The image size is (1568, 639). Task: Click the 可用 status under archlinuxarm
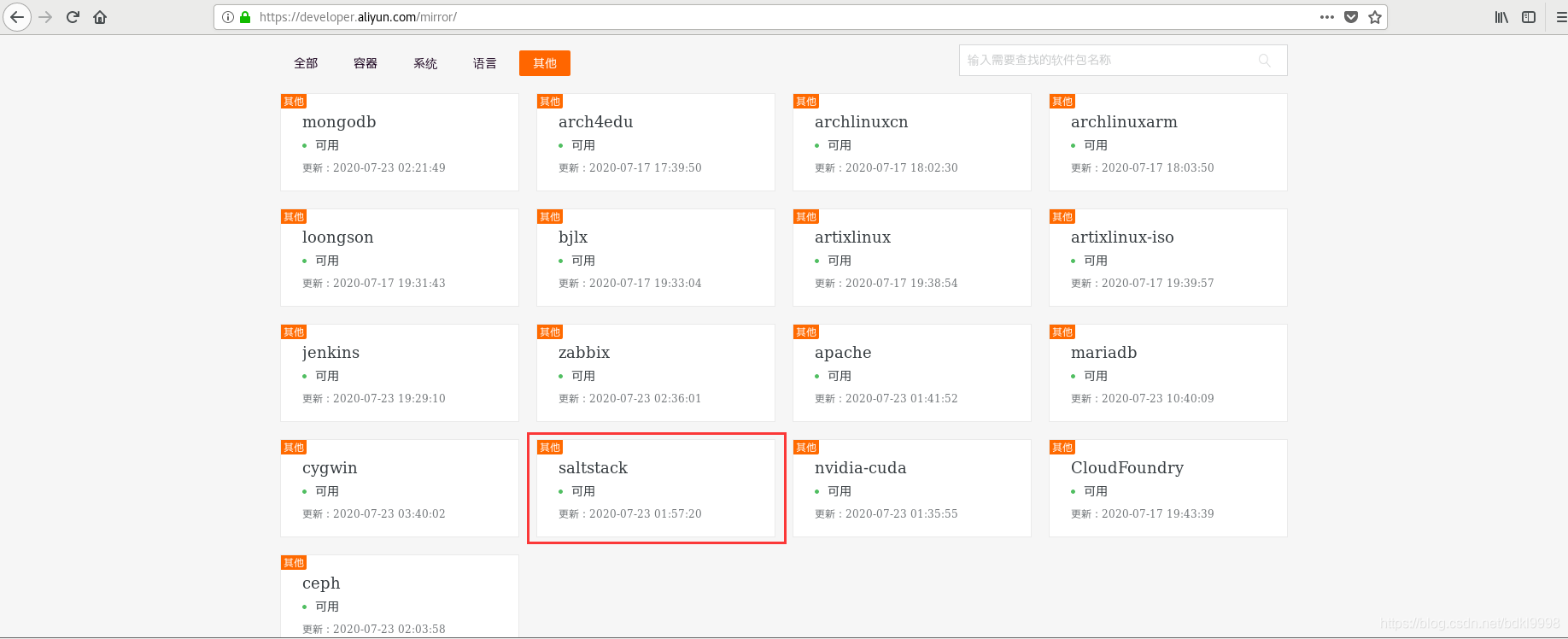[1096, 145]
